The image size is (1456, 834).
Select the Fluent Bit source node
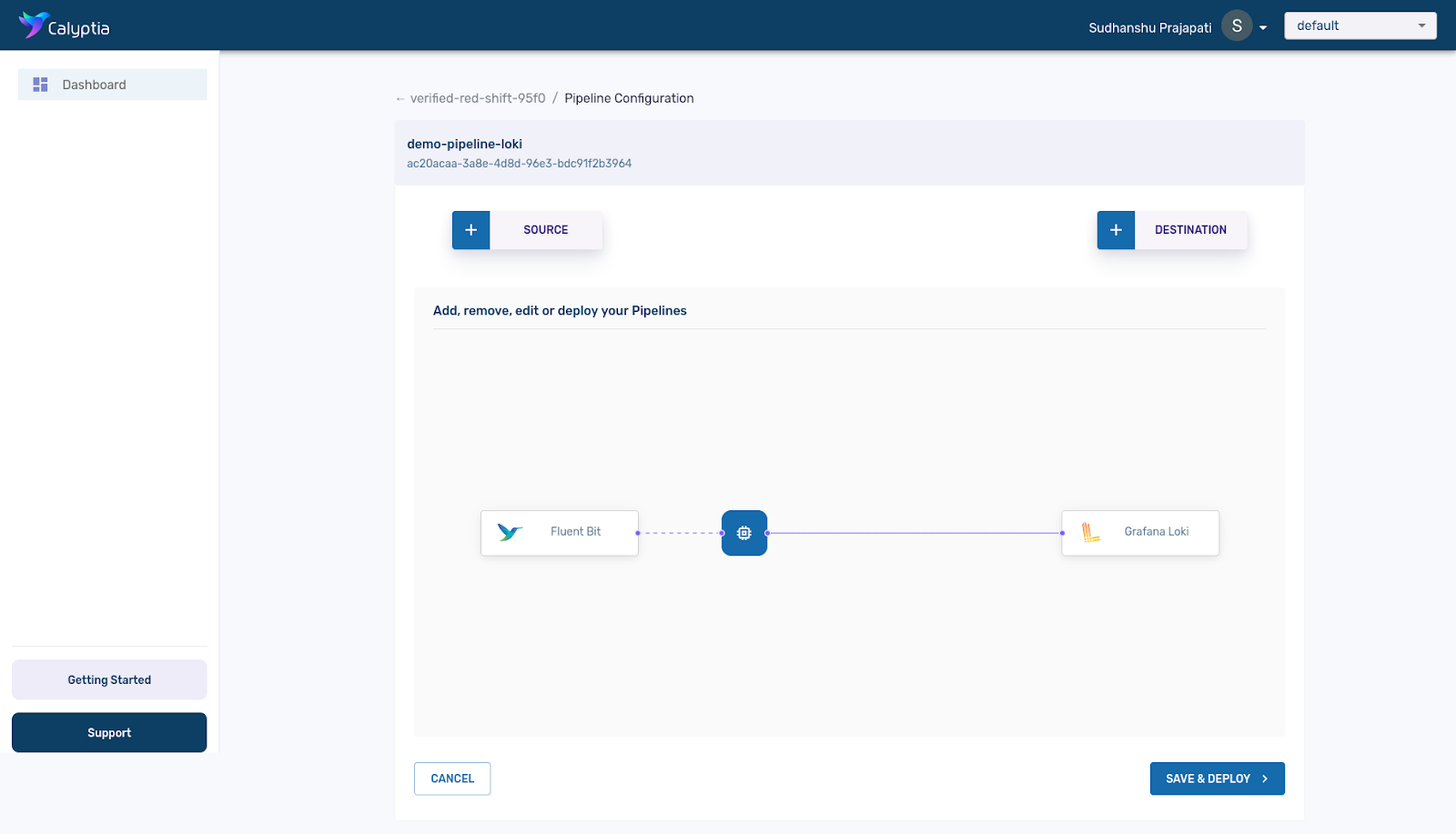click(x=560, y=532)
